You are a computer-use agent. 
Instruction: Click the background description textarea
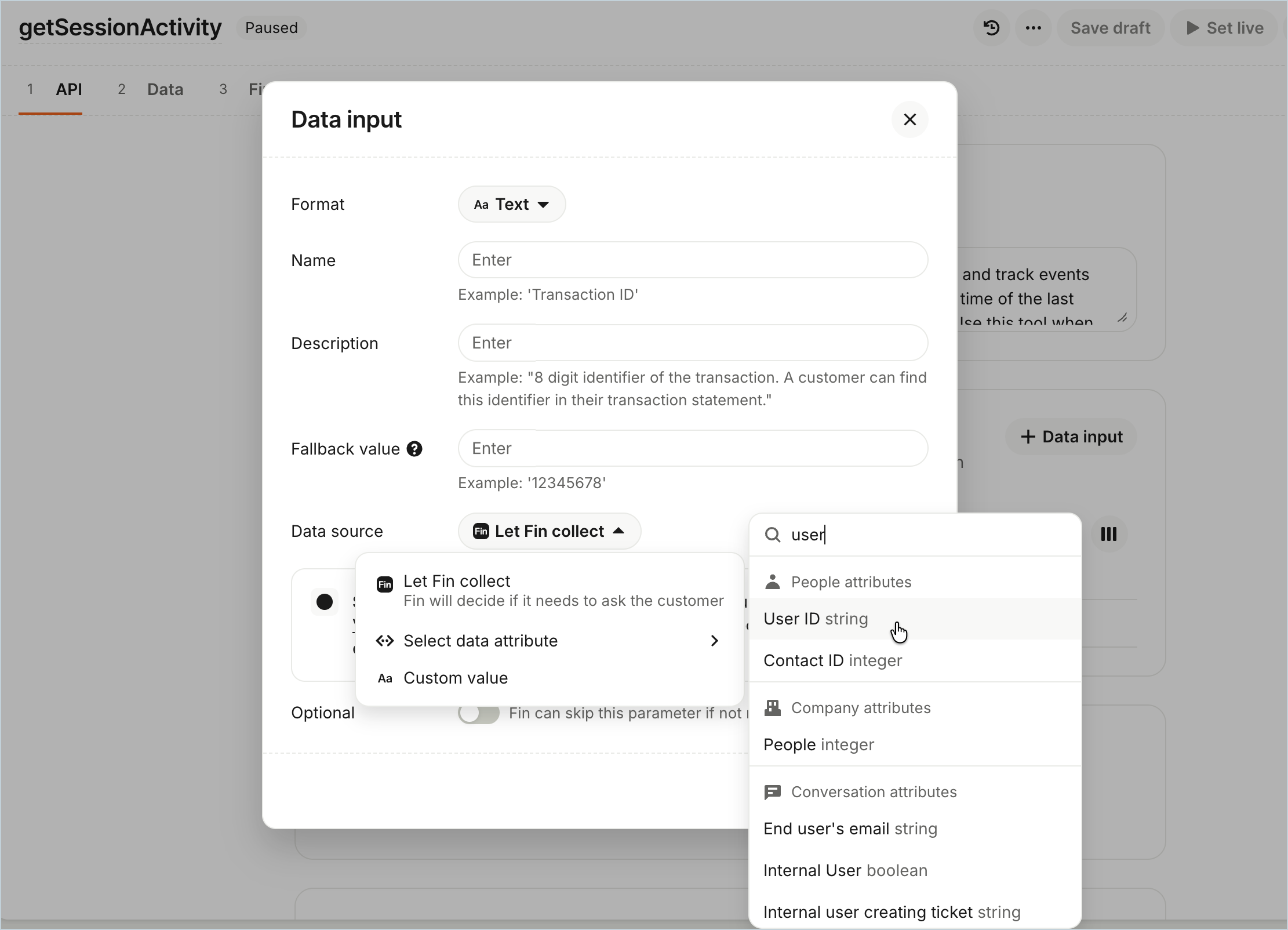(x=1046, y=290)
